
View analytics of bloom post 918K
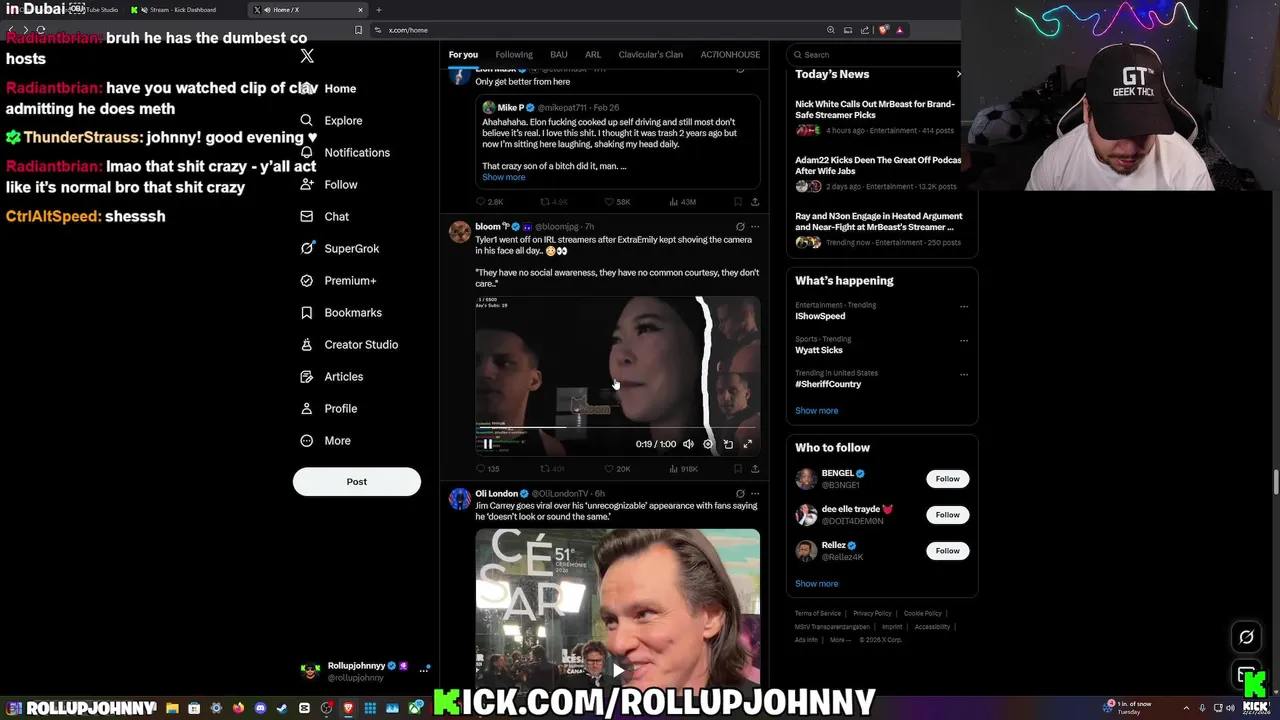(684, 469)
